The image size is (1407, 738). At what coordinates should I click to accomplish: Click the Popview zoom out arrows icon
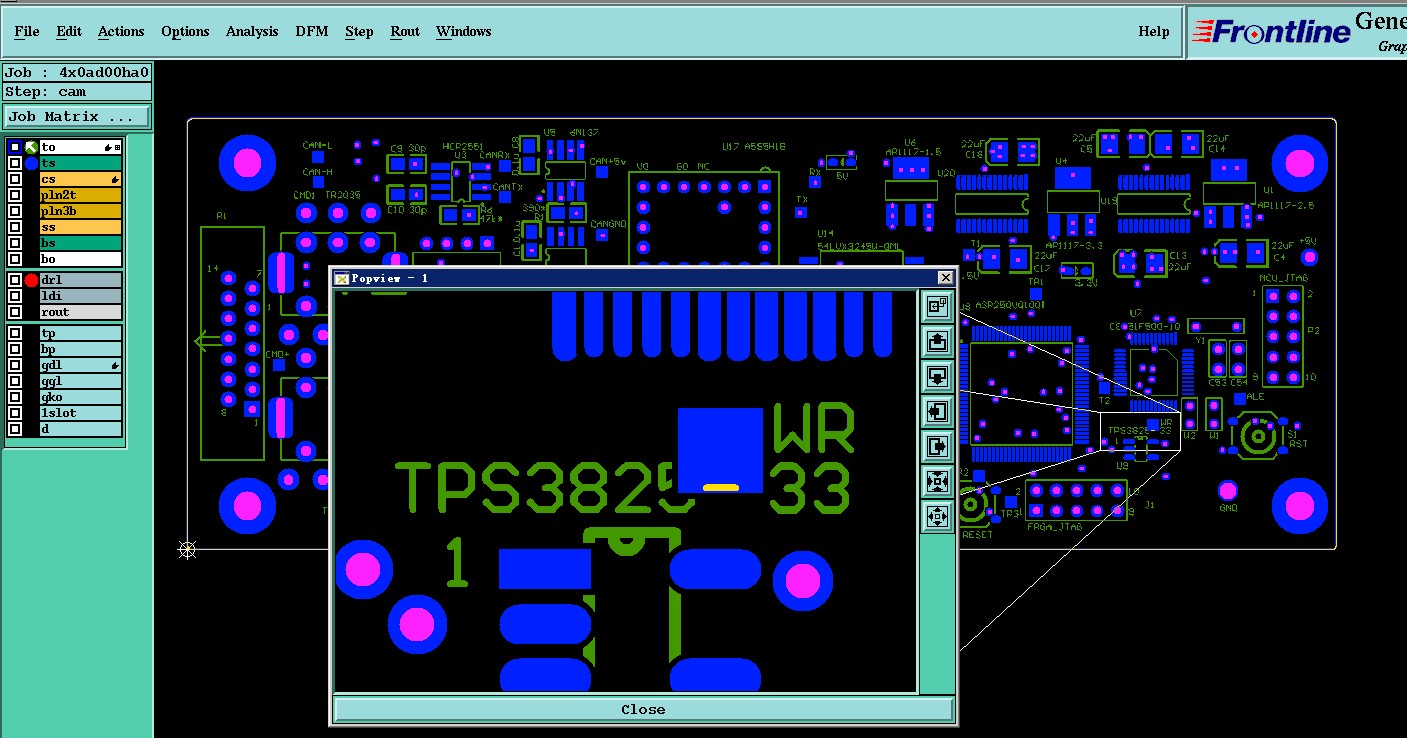[937, 516]
